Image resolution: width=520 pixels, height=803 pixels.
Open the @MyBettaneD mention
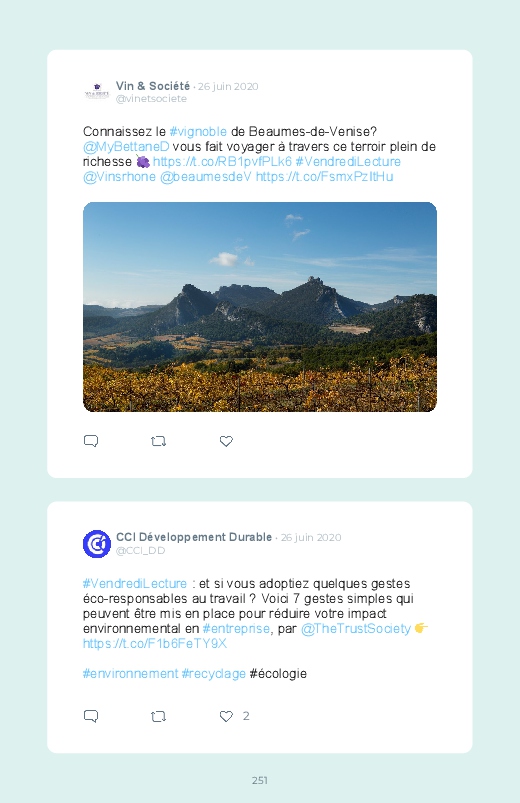tap(126, 147)
